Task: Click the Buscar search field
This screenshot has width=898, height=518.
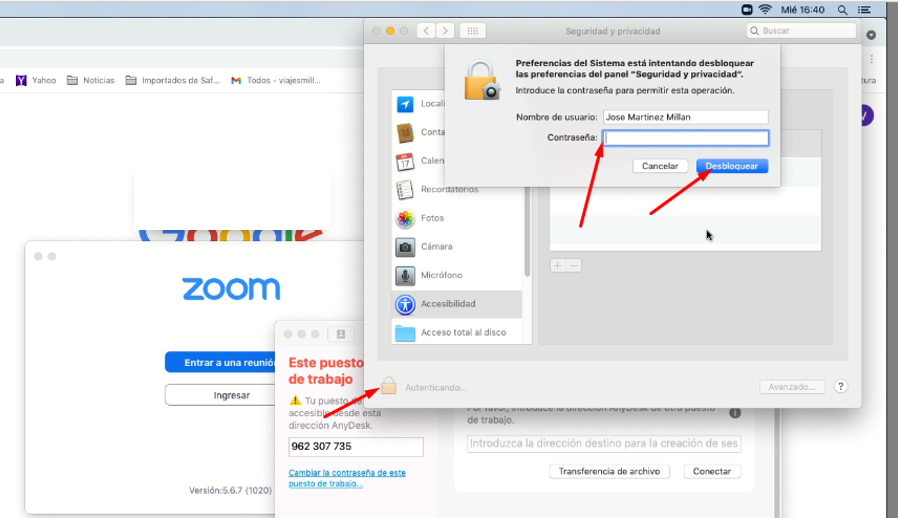Action: click(x=801, y=31)
